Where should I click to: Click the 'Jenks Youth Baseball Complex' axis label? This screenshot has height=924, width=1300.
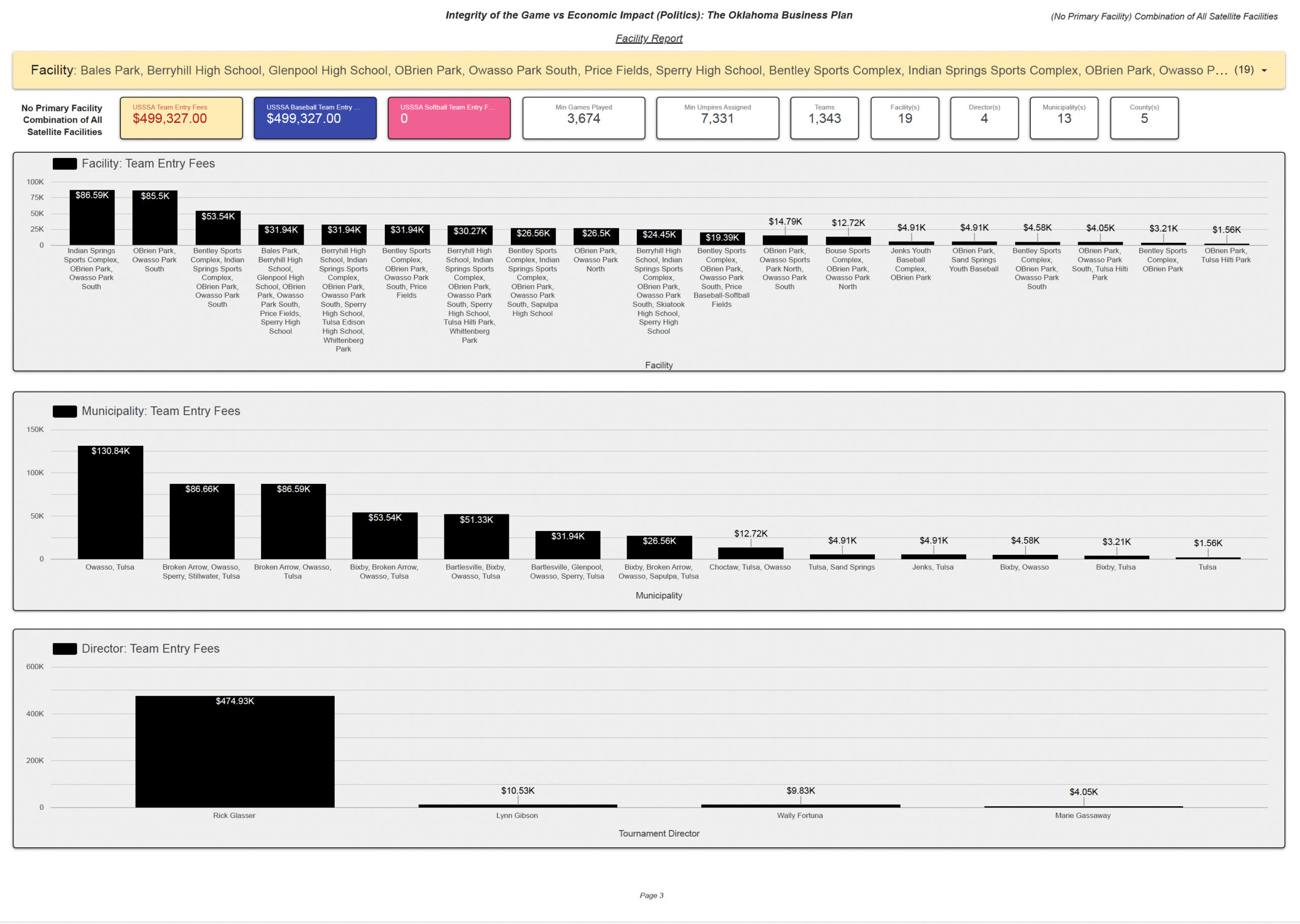tap(911, 265)
